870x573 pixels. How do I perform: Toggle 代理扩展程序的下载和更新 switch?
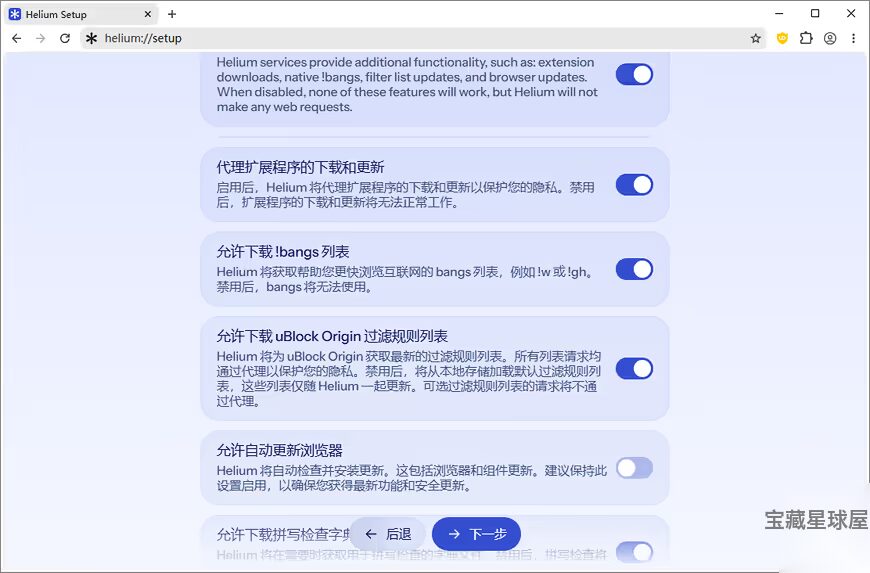coord(634,185)
